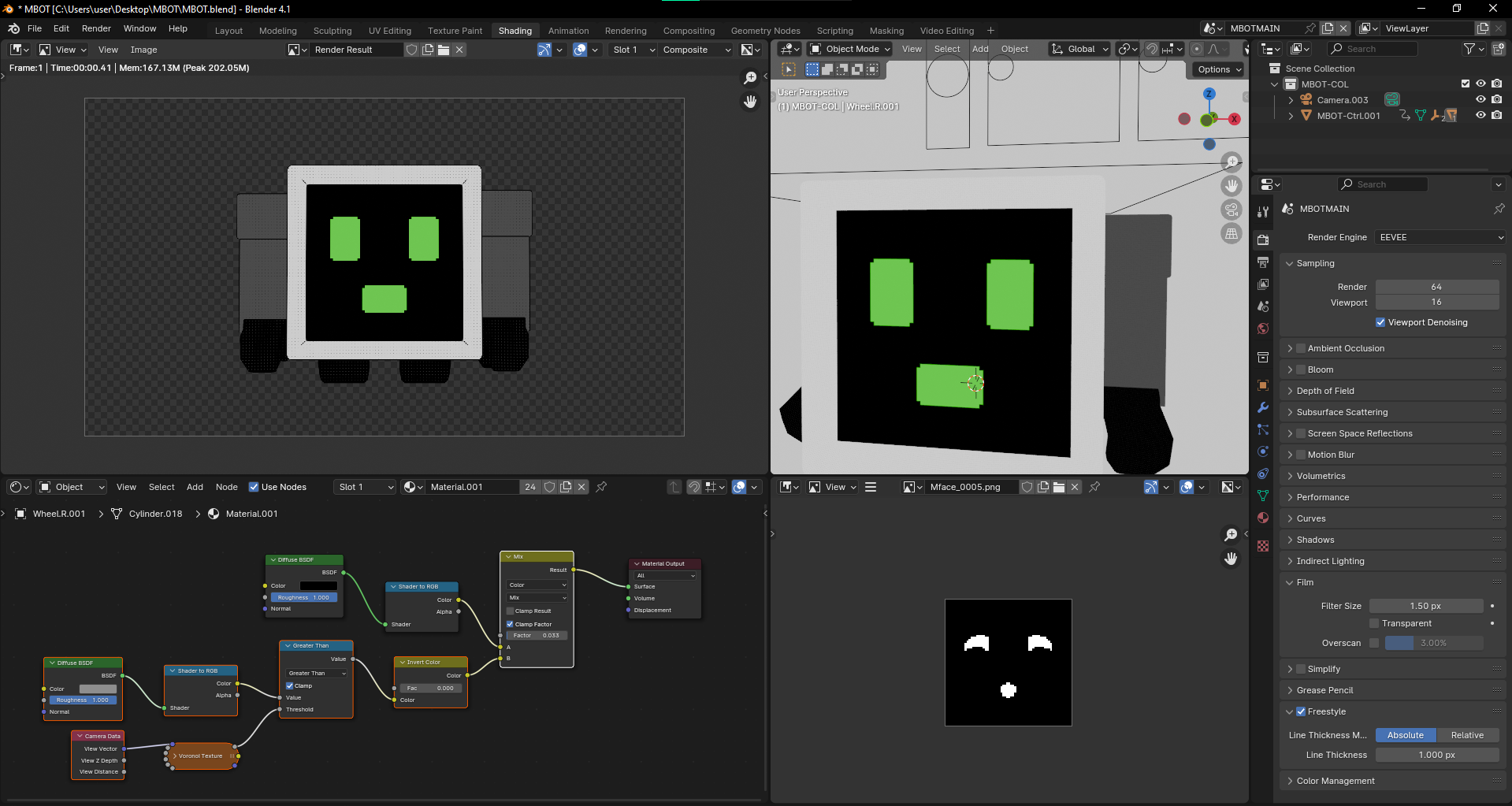The width and height of the screenshot is (1512, 806).
Task: Open the Tool properties tab
Action: [1263, 211]
